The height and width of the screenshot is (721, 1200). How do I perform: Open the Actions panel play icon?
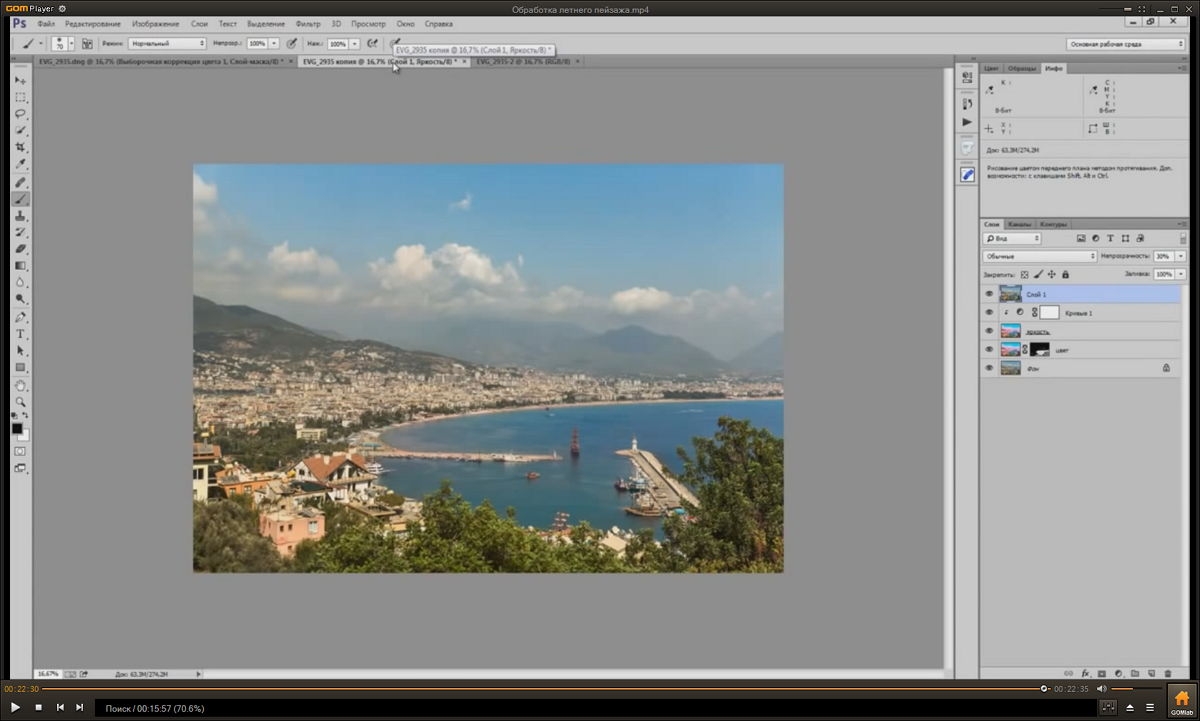click(x=967, y=121)
